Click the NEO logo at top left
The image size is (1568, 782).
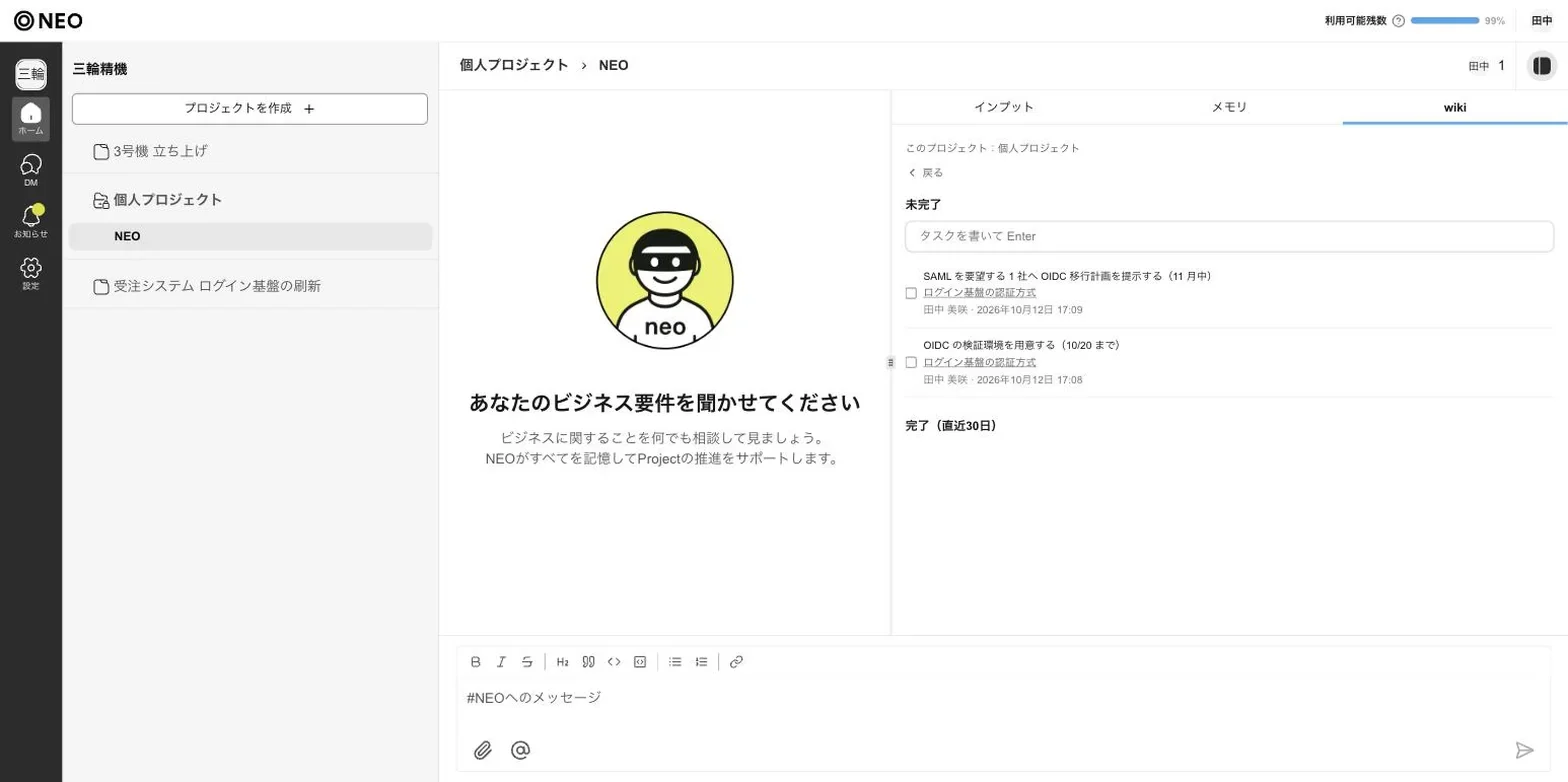pyautogui.click(x=48, y=21)
